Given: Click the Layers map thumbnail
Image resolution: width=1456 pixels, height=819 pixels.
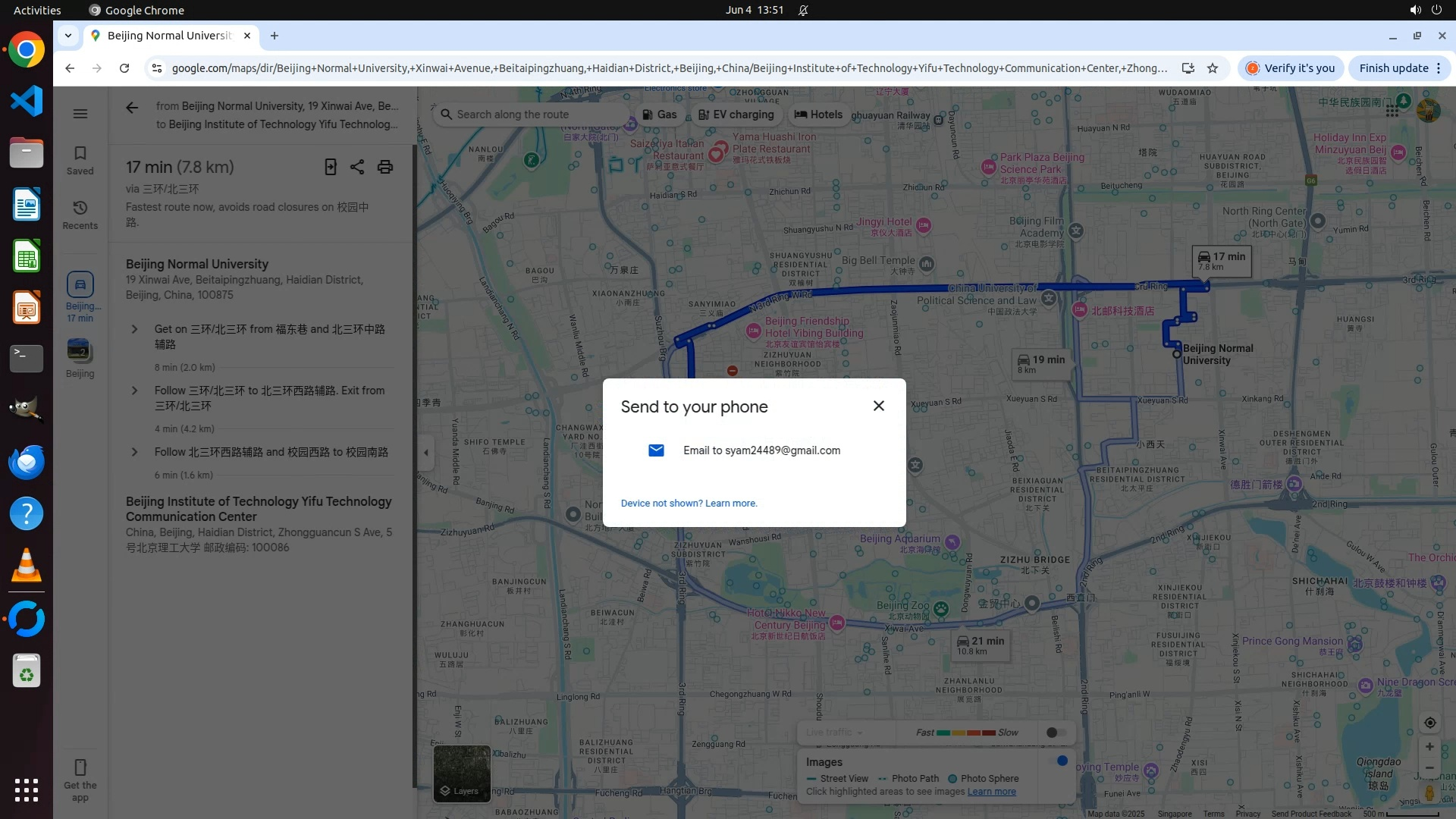Looking at the screenshot, I should coord(461,773).
